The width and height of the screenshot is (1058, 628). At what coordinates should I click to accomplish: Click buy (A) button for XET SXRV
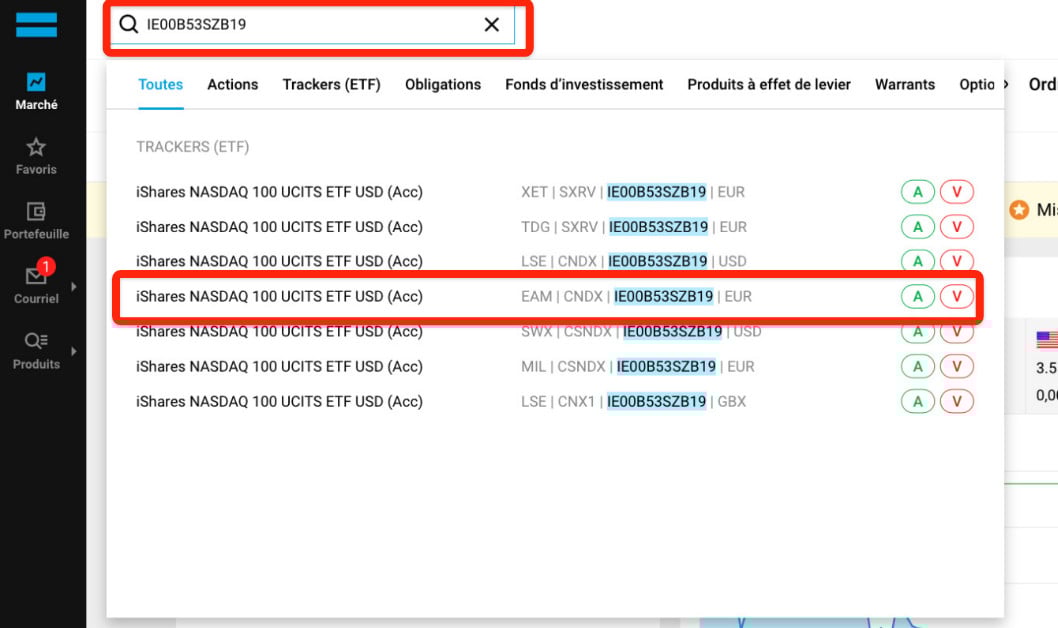tap(917, 192)
